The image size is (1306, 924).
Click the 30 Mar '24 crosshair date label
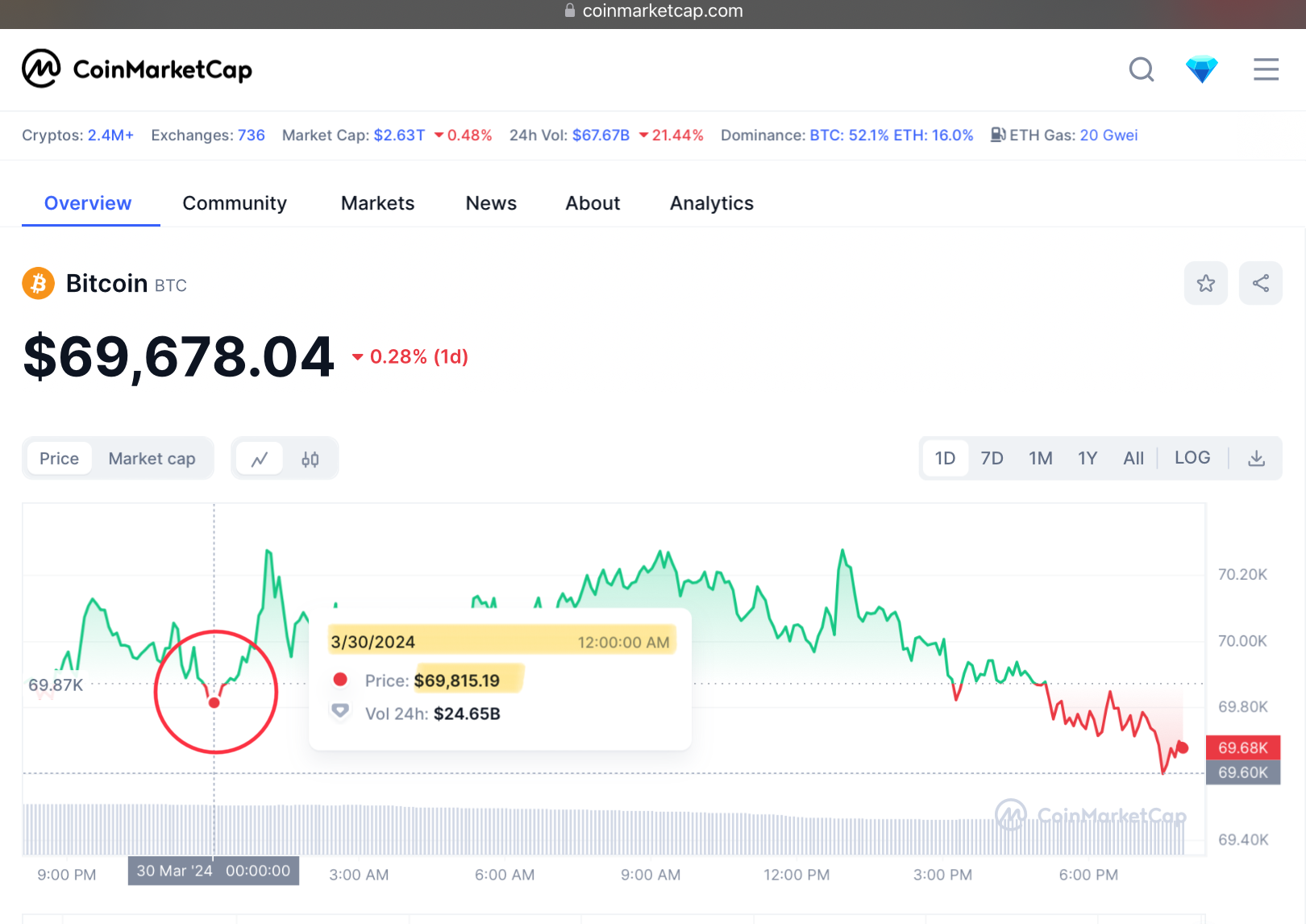(214, 871)
